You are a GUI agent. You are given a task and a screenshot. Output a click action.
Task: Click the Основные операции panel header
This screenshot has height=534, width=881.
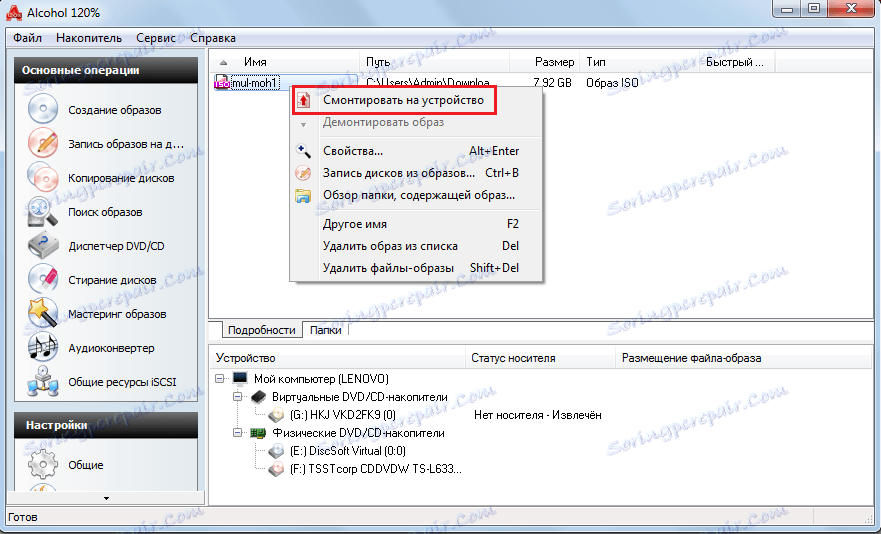point(106,70)
